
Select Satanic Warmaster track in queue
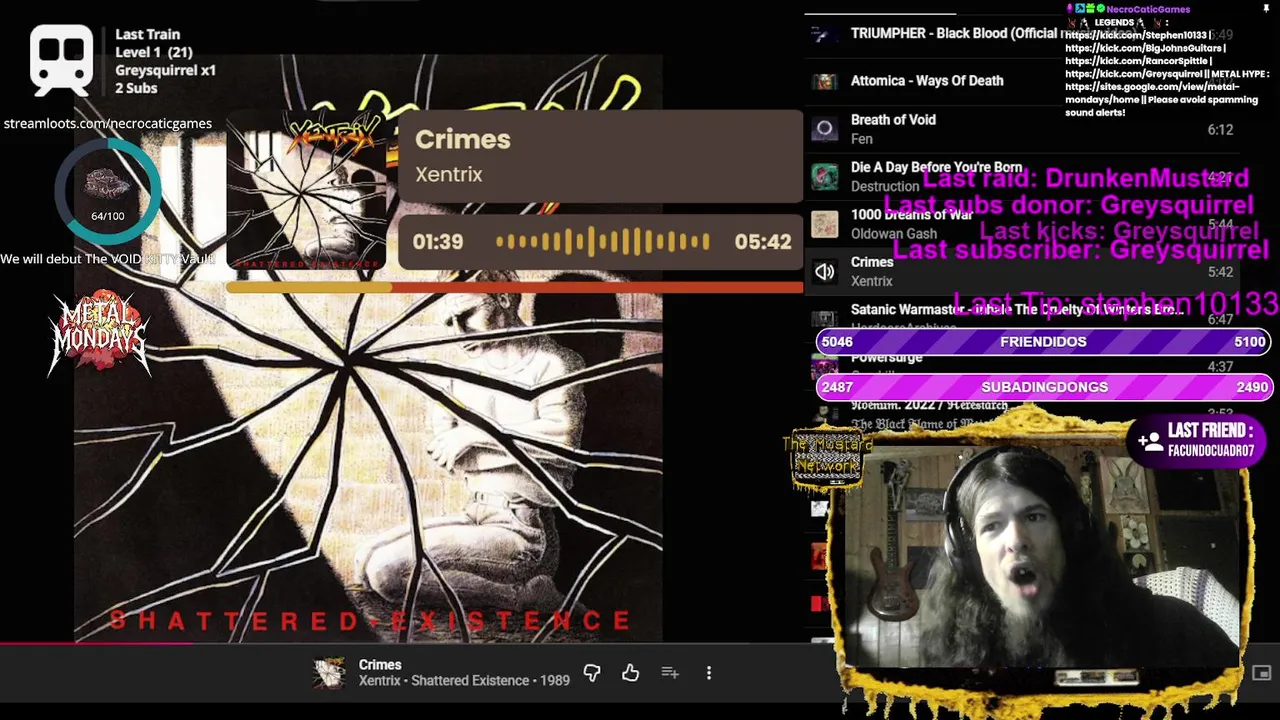[x=1017, y=310]
